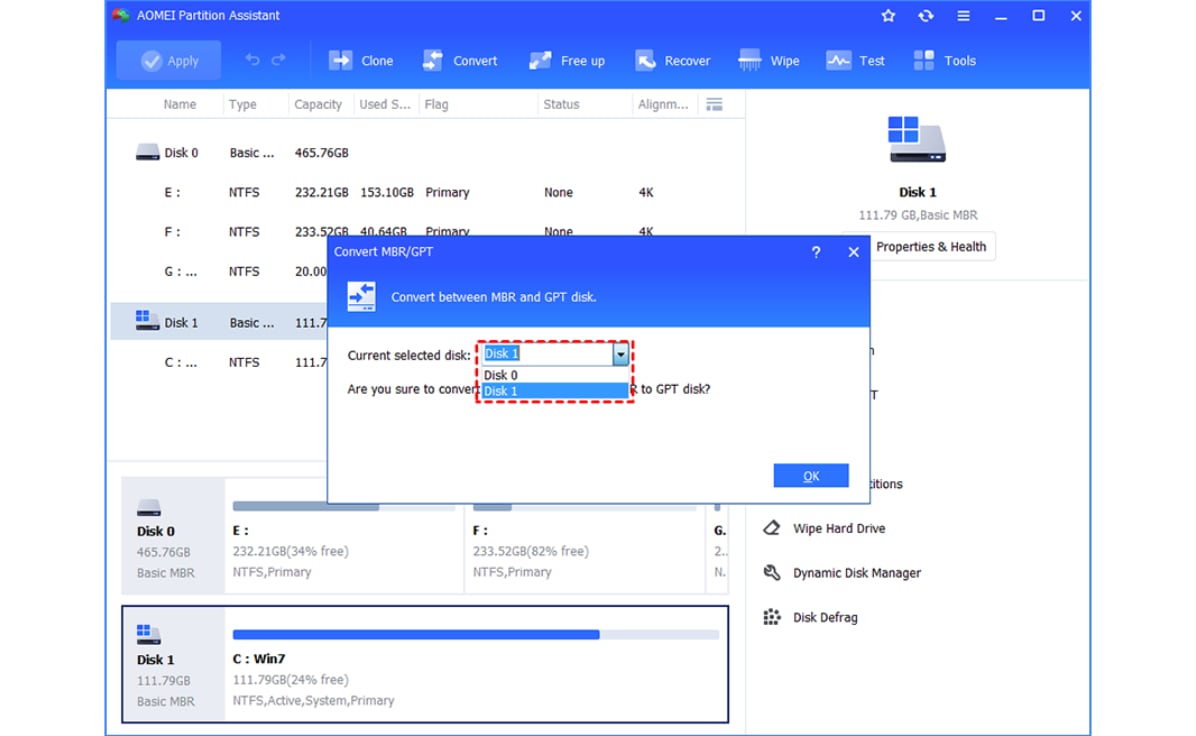Sort by the Name column header
The height and width of the screenshot is (736, 1196).
(x=179, y=104)
